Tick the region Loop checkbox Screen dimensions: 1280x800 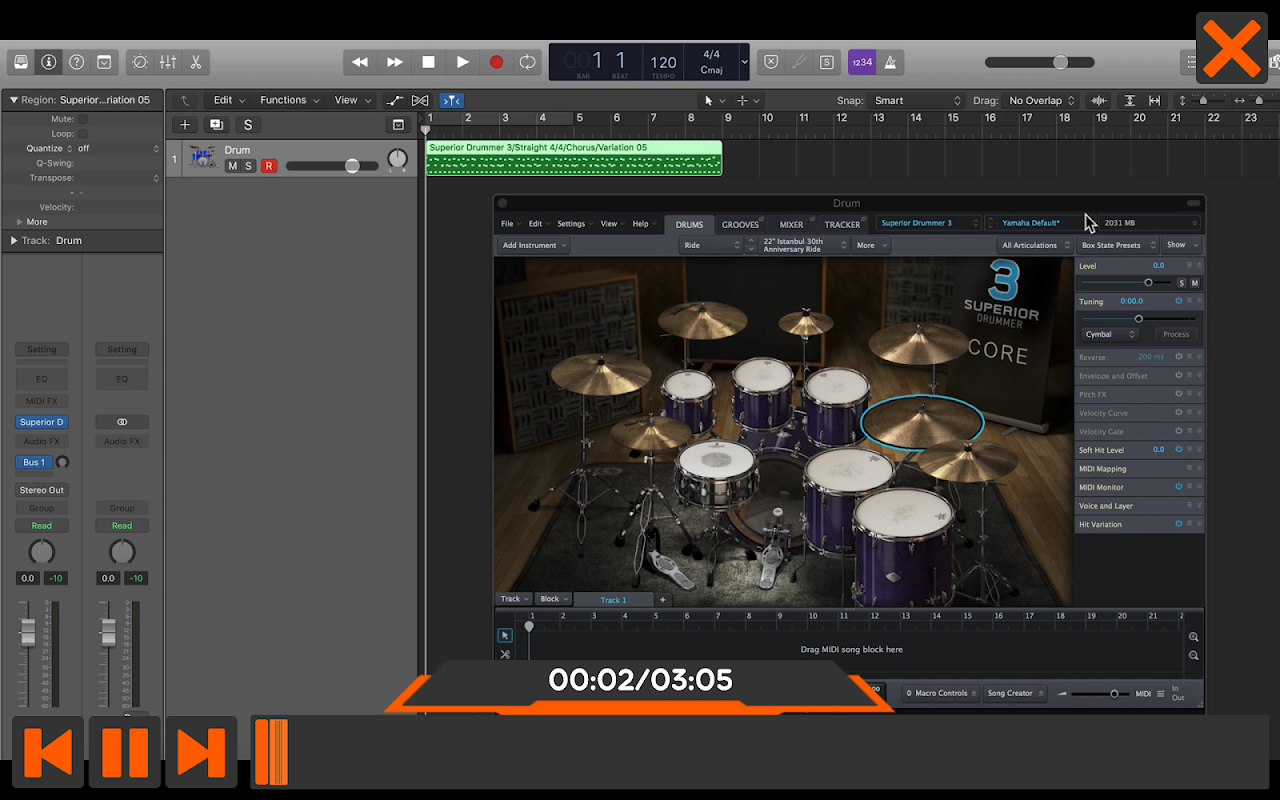83,134
